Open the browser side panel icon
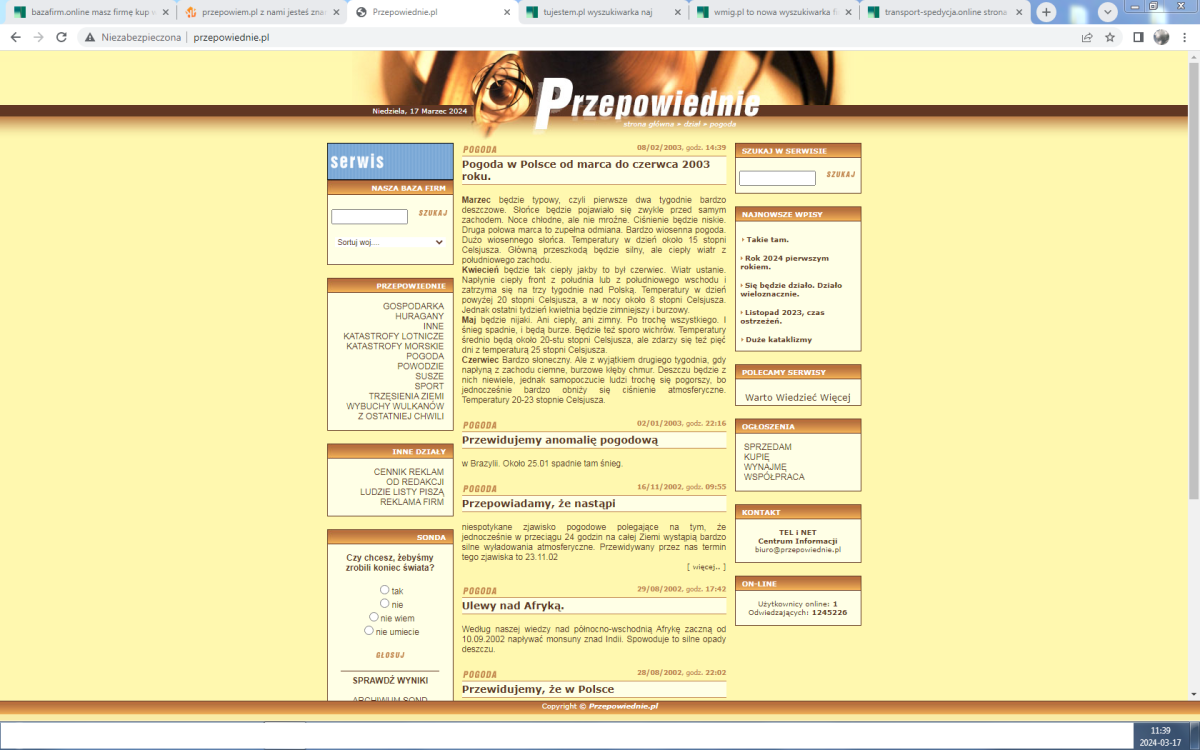The height and width of the screenshot is (750, 1200). (x=1138, y=37)
